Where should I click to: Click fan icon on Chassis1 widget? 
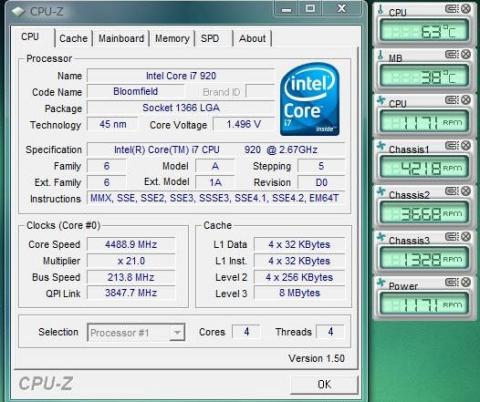381,146
